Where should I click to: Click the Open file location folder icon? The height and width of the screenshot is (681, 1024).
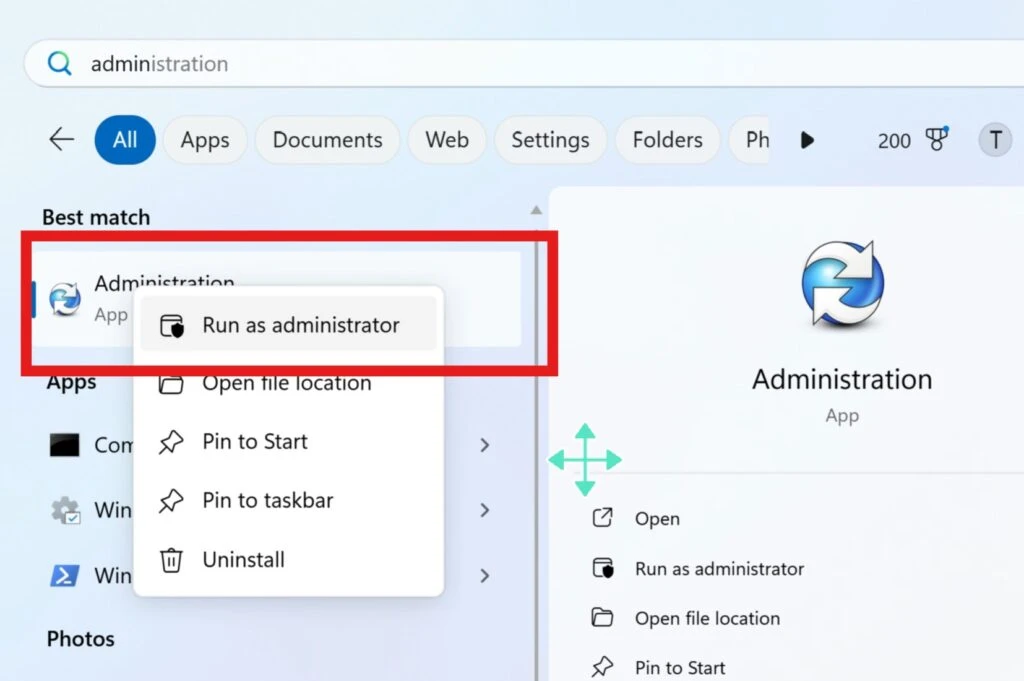coord(172,383)
